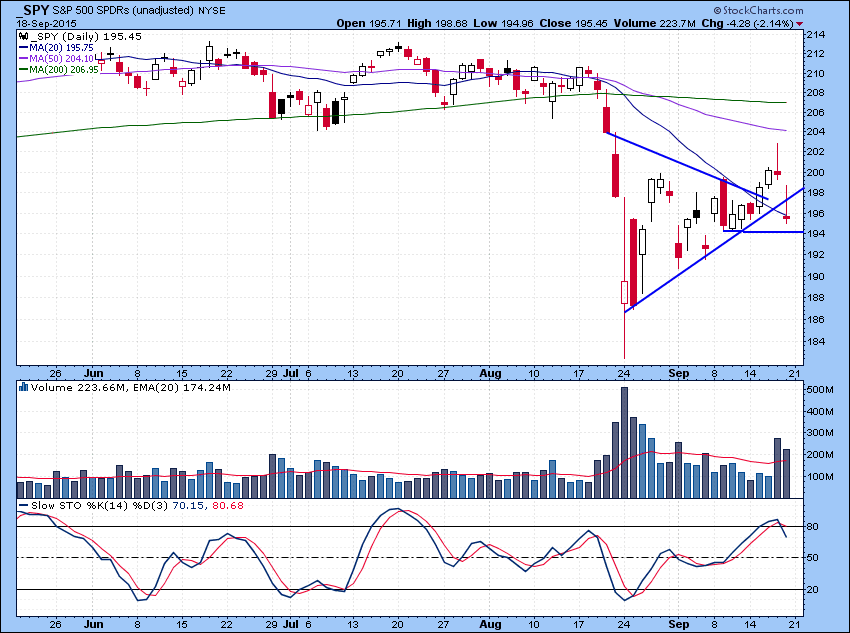Click the horizontal blue support line at 194
The image size is (850, 633).
point(763,232)
